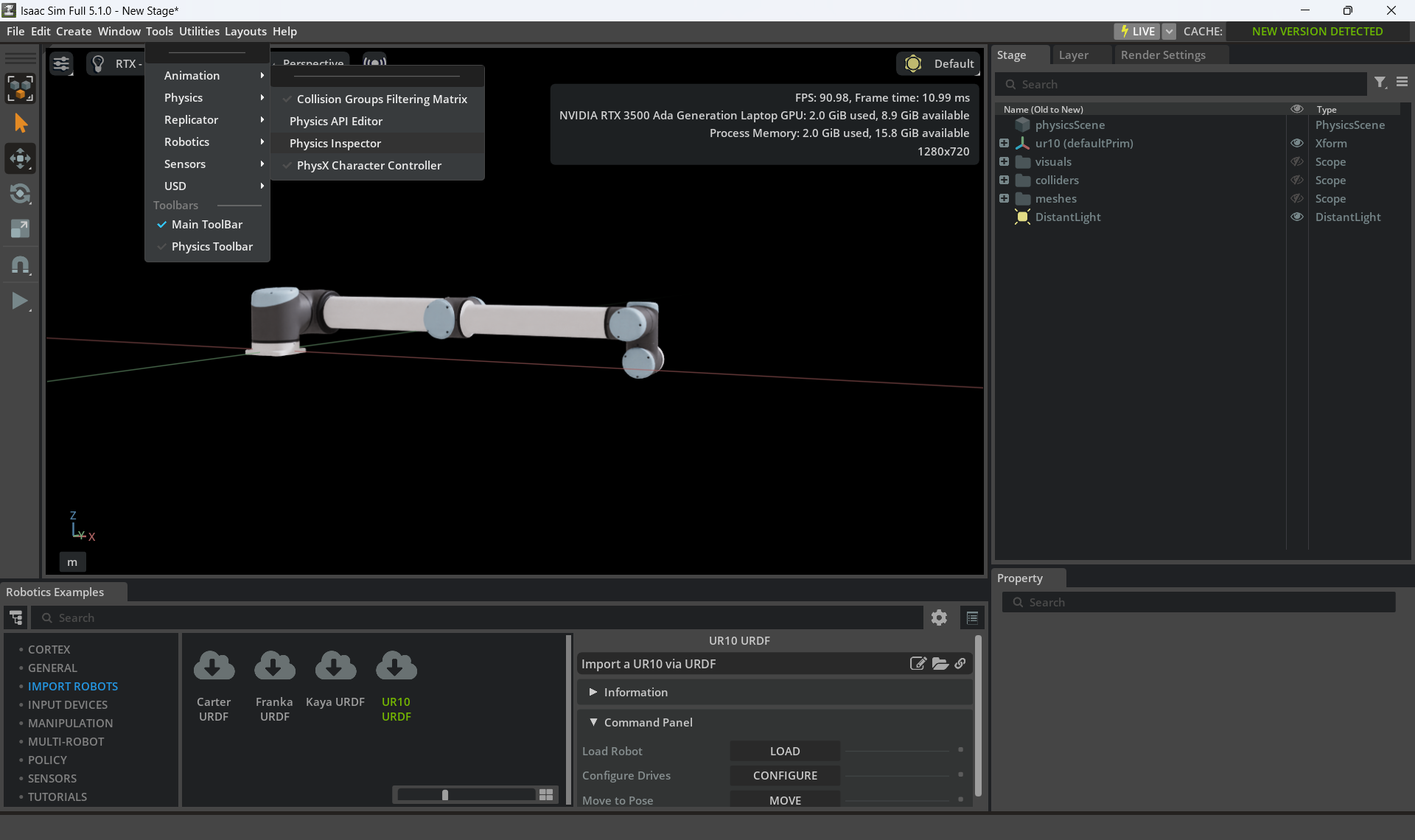Viewport: 1415px width, 840px height.
Task: Click the CONFIGURE drives button
Action: pyautogui.click(x=785, y=775)
